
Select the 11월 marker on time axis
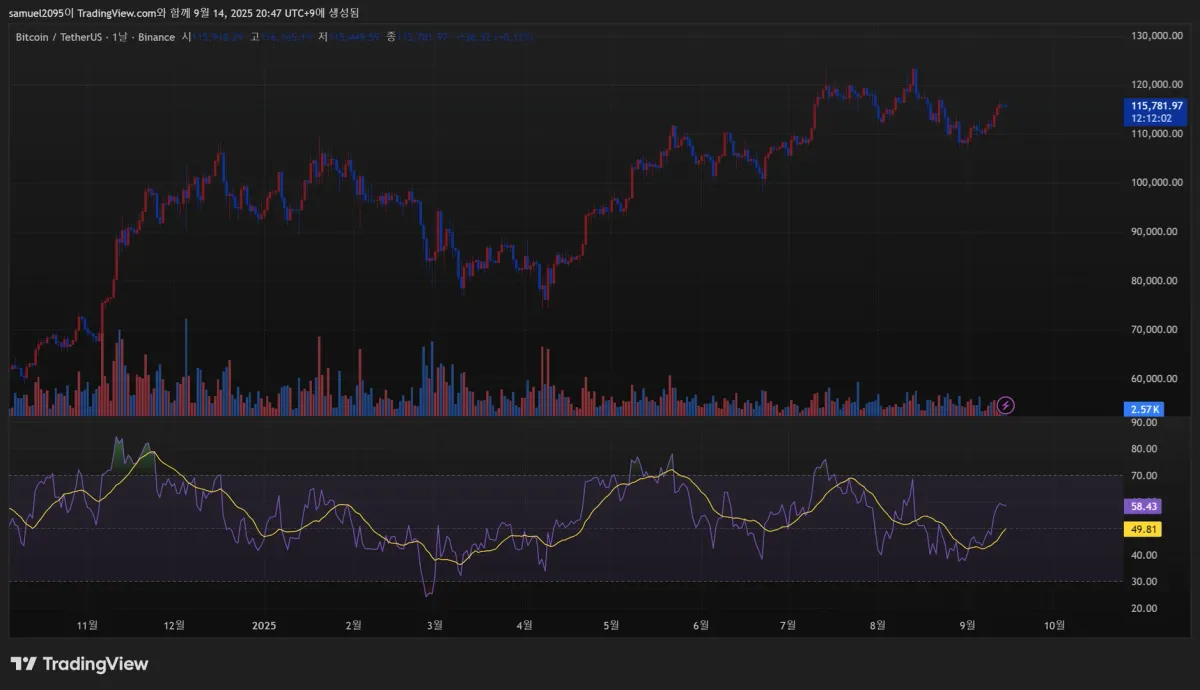click(87, 626)
